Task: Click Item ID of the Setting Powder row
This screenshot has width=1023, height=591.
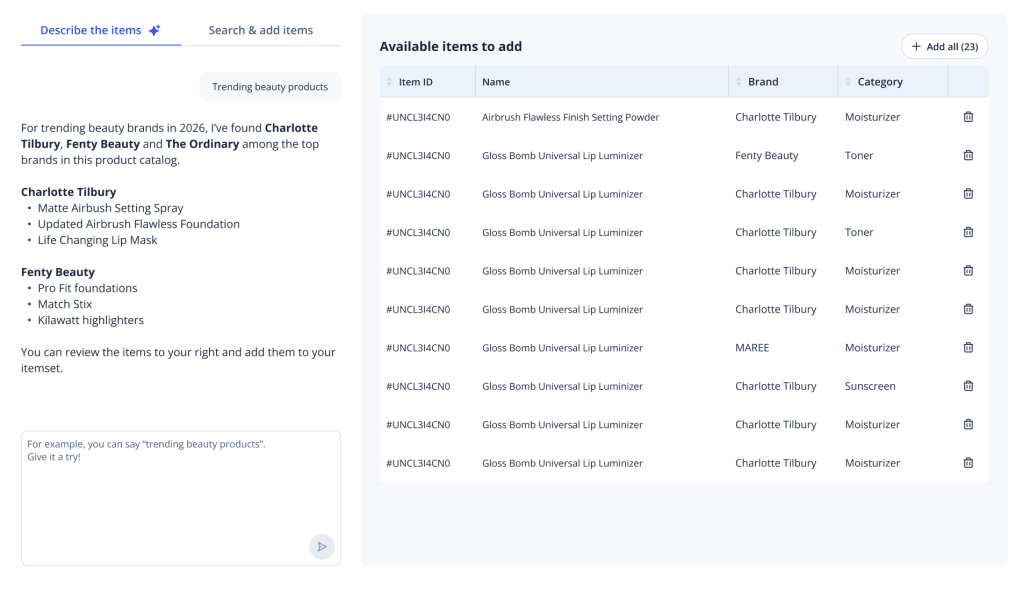Action: (x=418, y=117)
